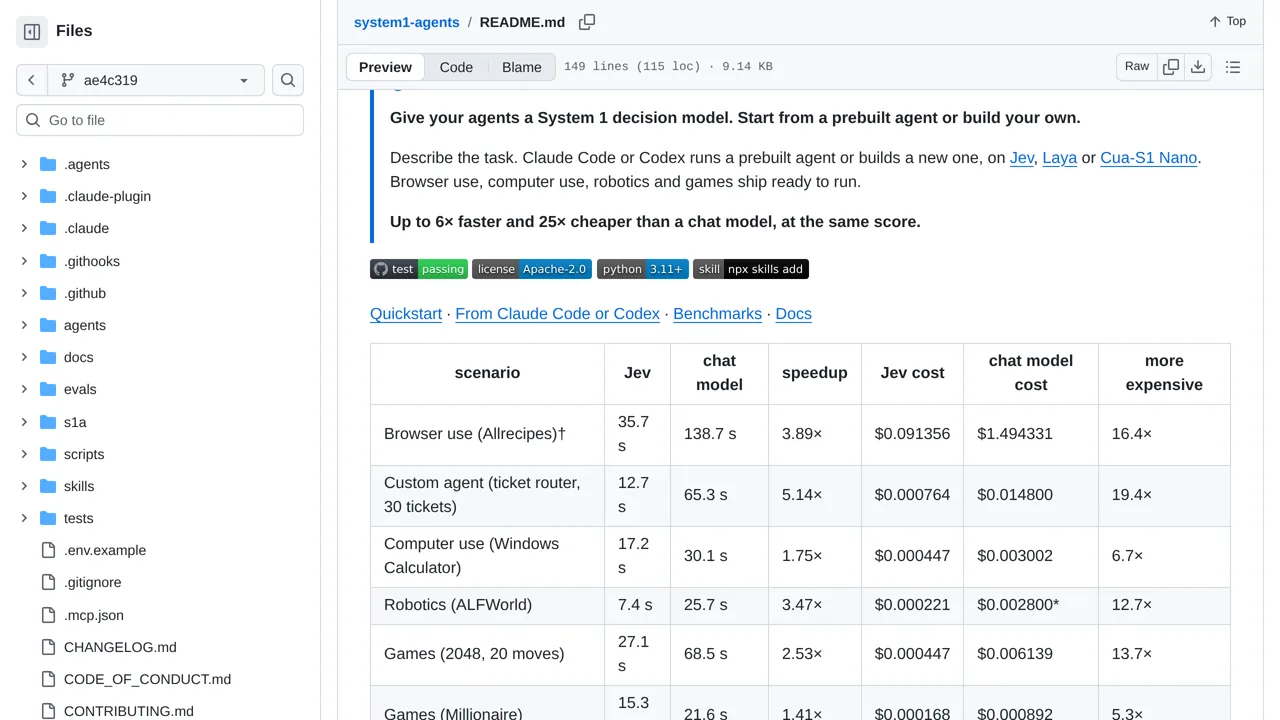The height and width of the screenshot is (720, 1280).
Task: Open the tests folder name
Action: point(78,518)
